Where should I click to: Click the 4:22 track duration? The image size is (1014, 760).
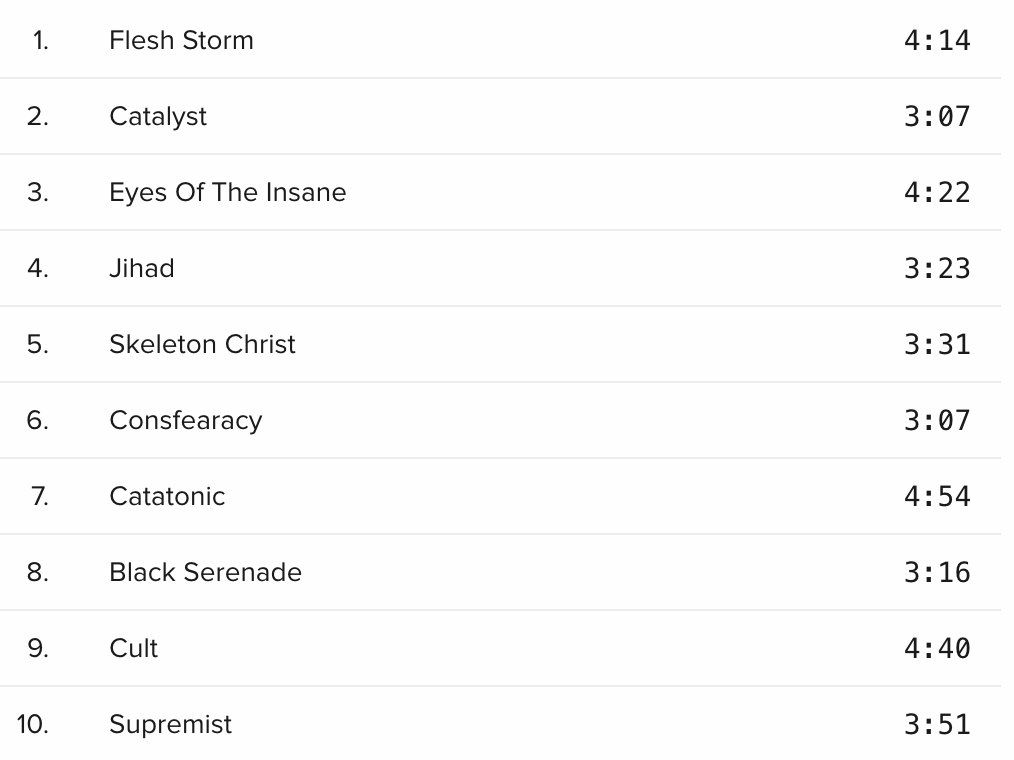tap(937, 193)
